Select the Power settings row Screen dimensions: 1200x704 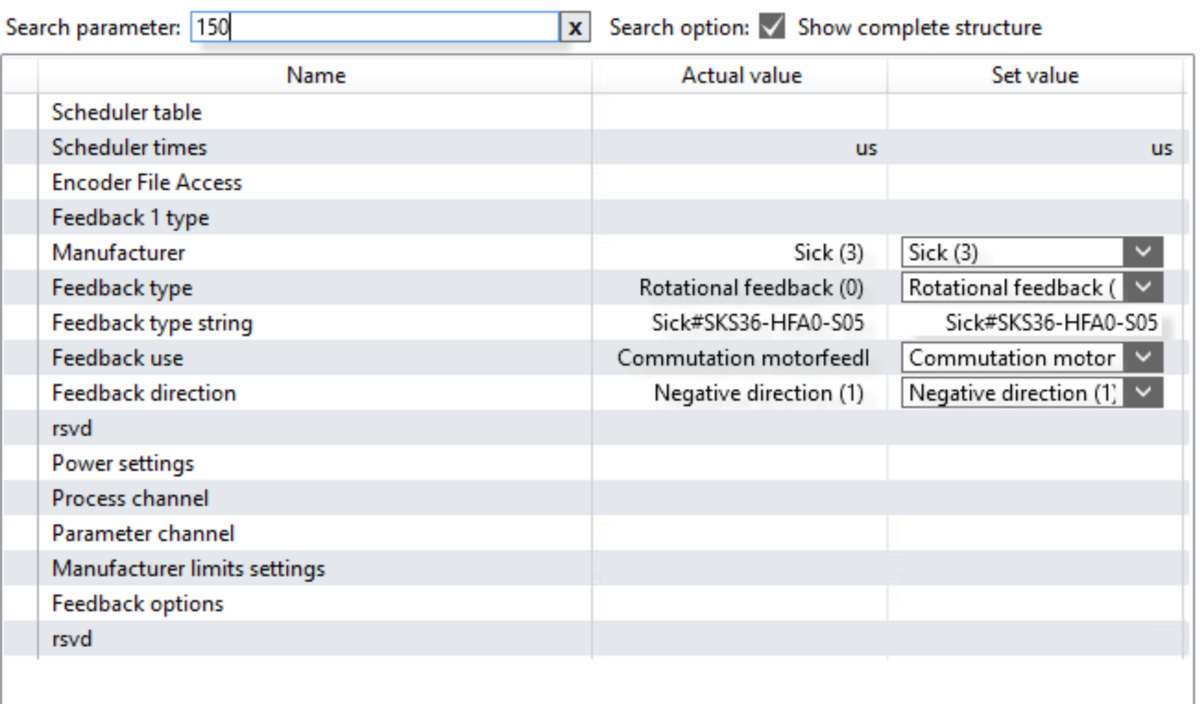(123, 464)
